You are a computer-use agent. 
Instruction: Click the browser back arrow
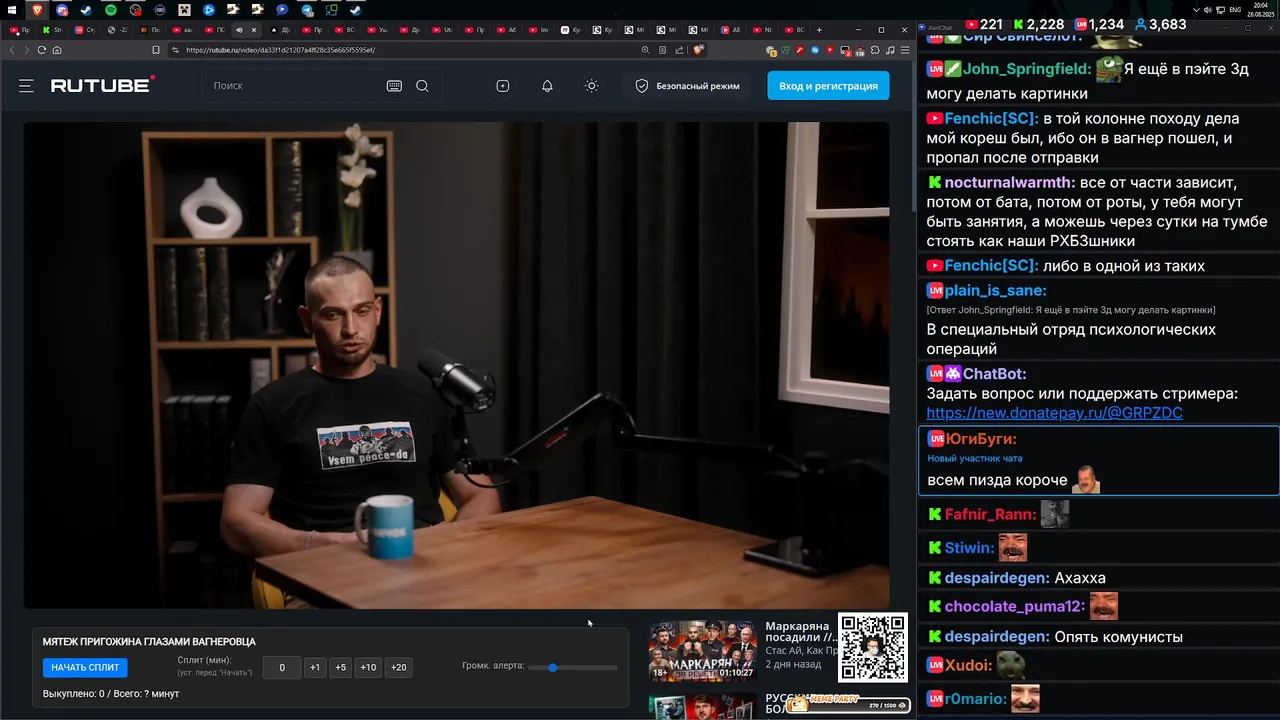click(x=13, y=50)
